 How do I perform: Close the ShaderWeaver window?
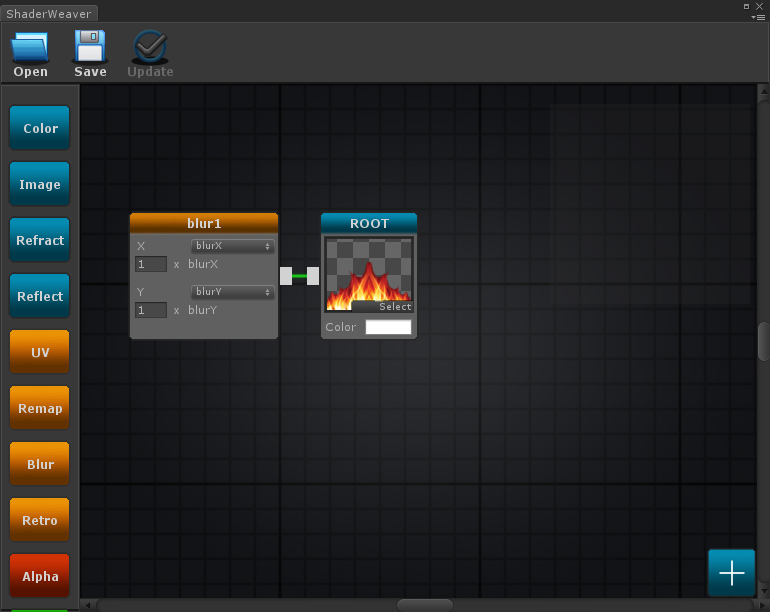pyautogui.click(x=759, y=6)
